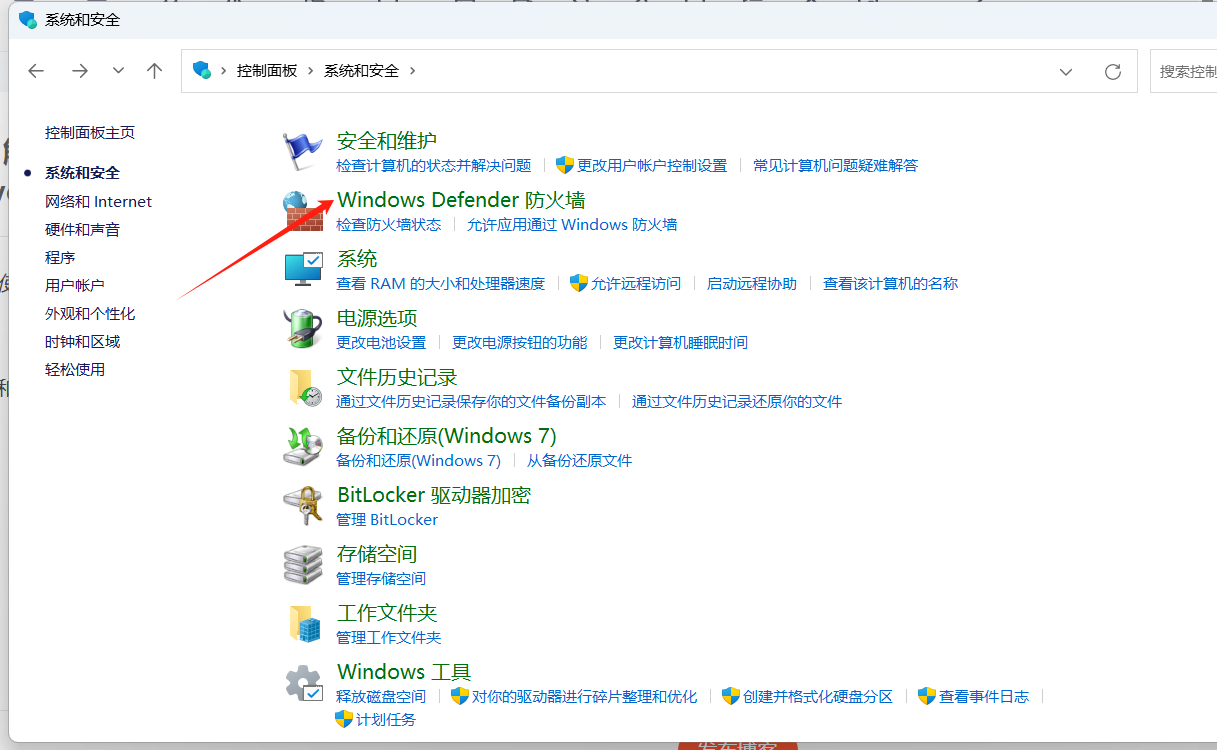1217x750 pixels.
Task: Open the 存储空间 heading
Action: [377, 554]
